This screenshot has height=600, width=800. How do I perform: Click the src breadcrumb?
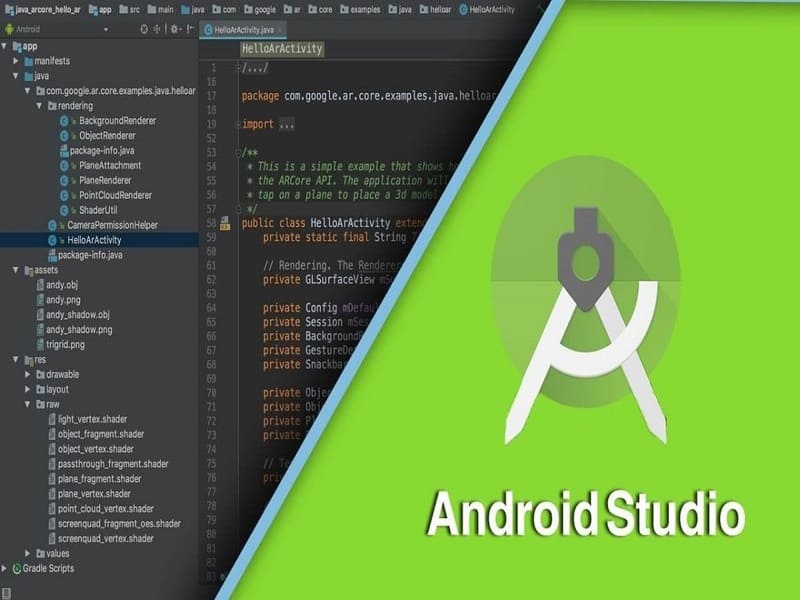[129, 9]
